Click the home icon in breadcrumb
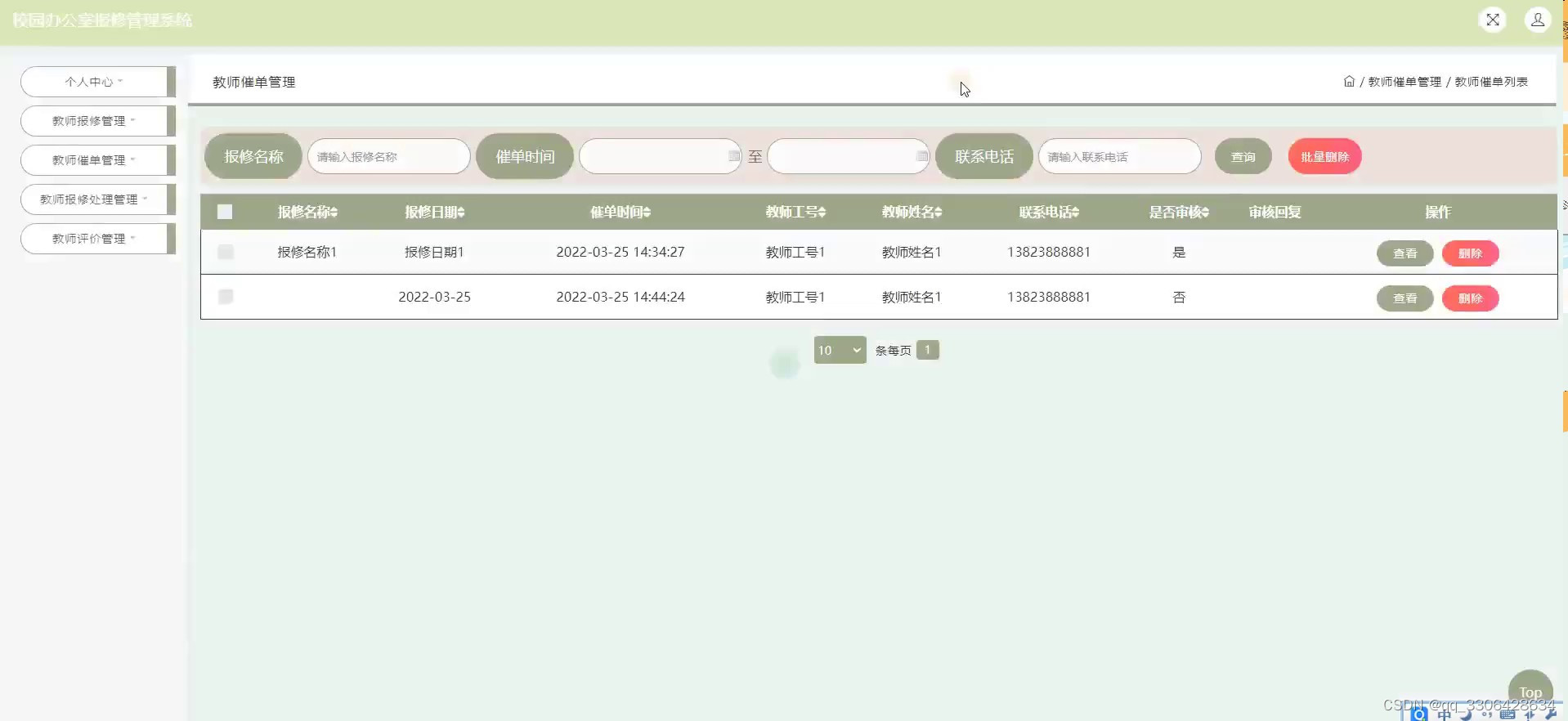This screenshot has width=1568, height=721. click(1349, 82)
